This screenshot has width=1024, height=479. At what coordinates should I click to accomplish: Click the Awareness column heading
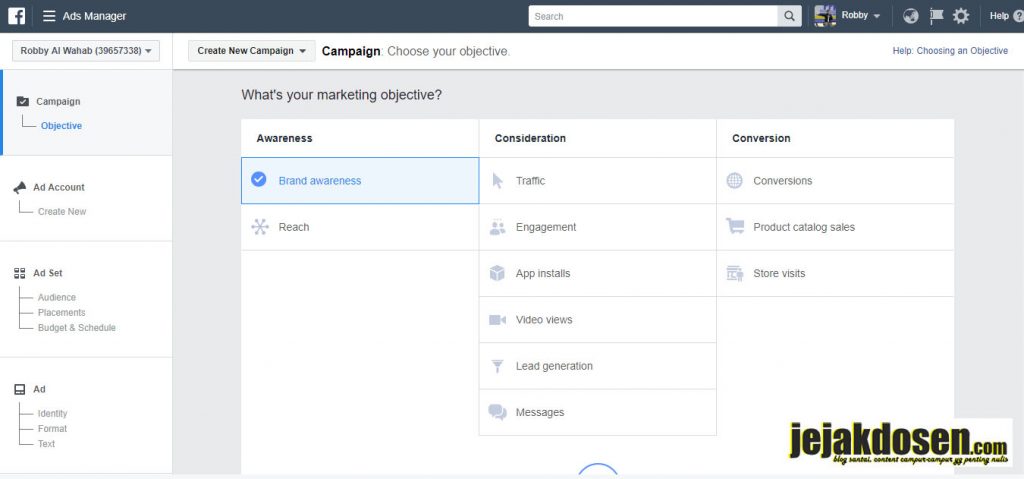pyautogui.click(x=284, y=139)
